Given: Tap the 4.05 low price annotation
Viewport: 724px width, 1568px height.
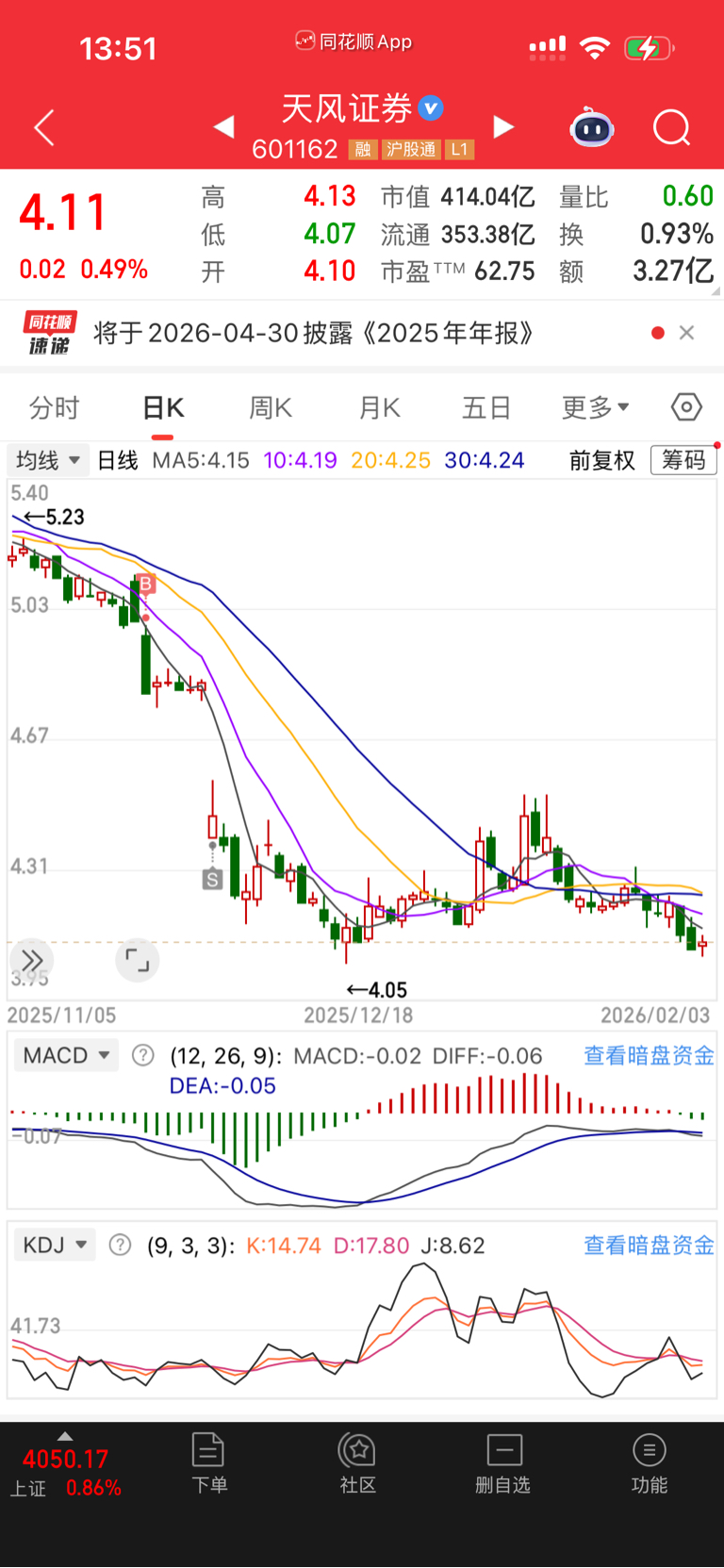Looking at the screenshot, I should click(x=377, y=990).
